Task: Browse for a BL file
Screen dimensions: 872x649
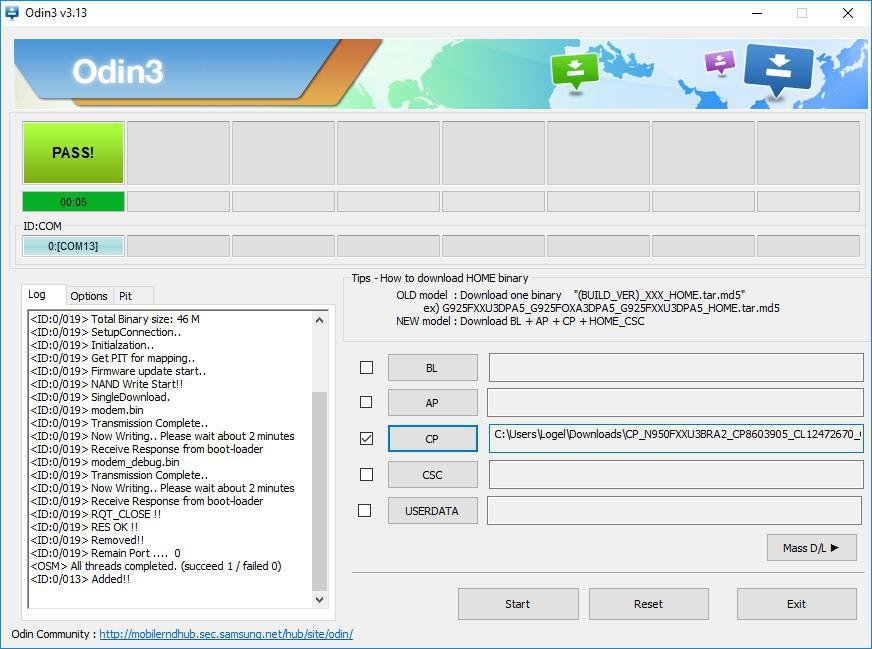Action: click(x=432, y=368)
